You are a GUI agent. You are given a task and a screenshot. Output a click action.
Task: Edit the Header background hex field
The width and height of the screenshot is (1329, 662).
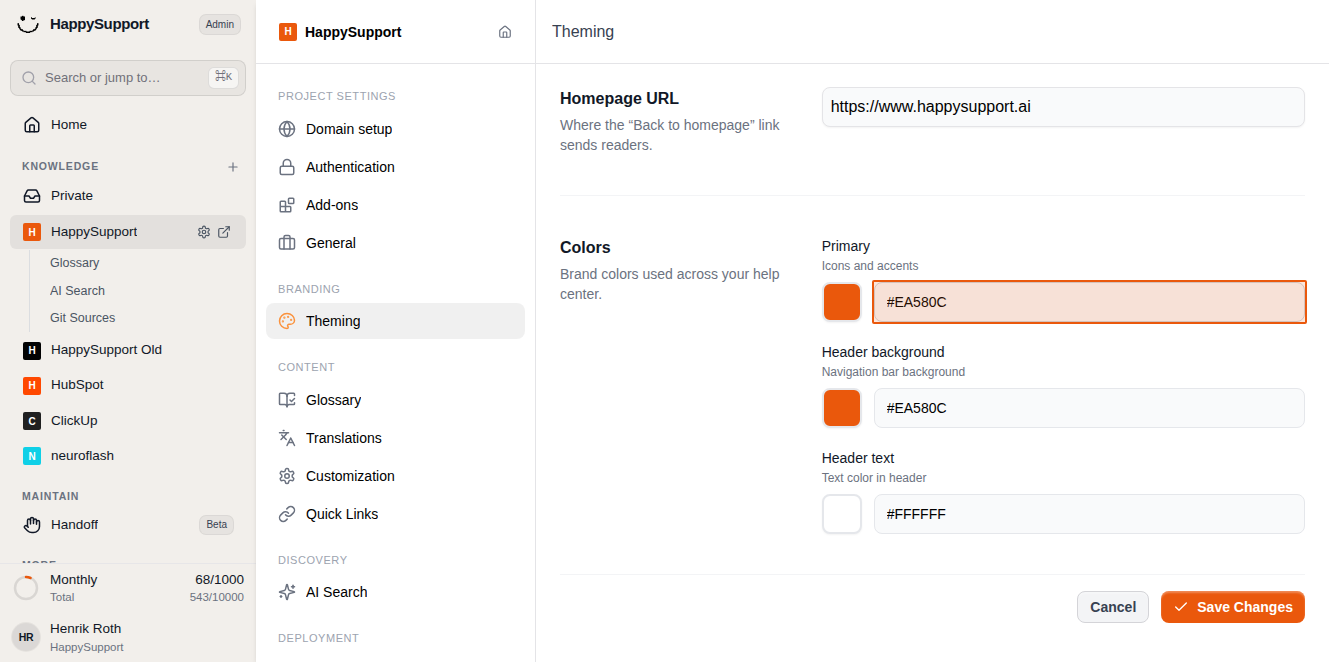pos(1089,408)
